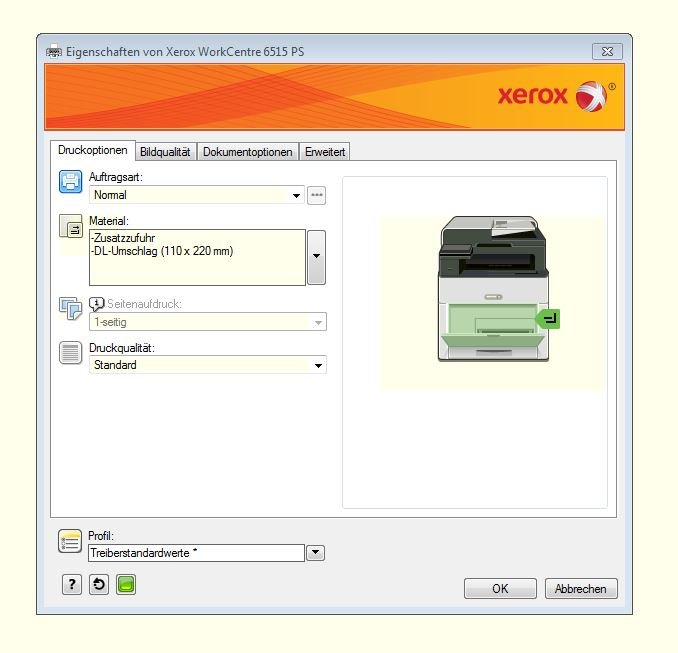678x653 pixels.
Task: Click the '-Zusatzzufuhr' material line
Action: tap(122, 237)
